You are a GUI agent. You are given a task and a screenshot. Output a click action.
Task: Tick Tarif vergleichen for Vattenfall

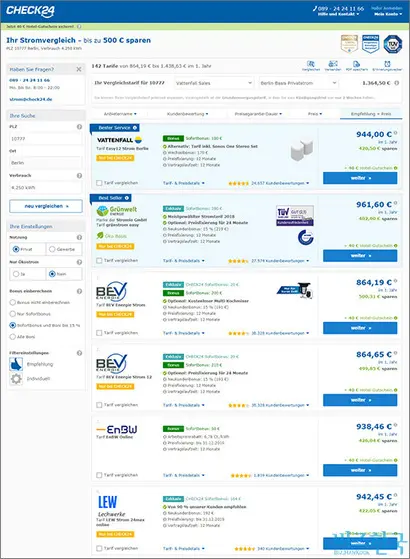[99, 183]
